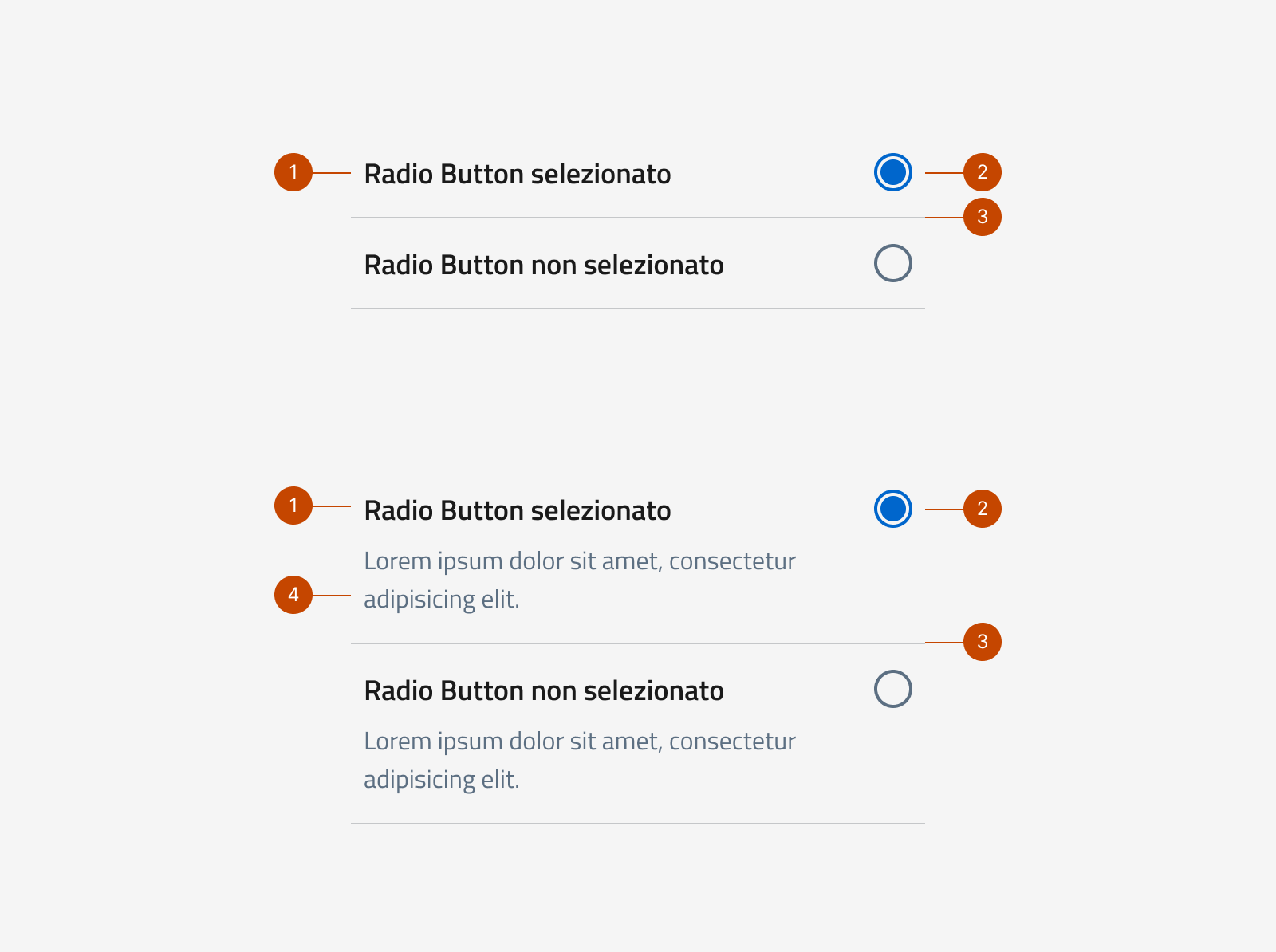1276x952 pixels.
Task: Click annotation marker 4 beside the description text
Action: pos(293,593)
